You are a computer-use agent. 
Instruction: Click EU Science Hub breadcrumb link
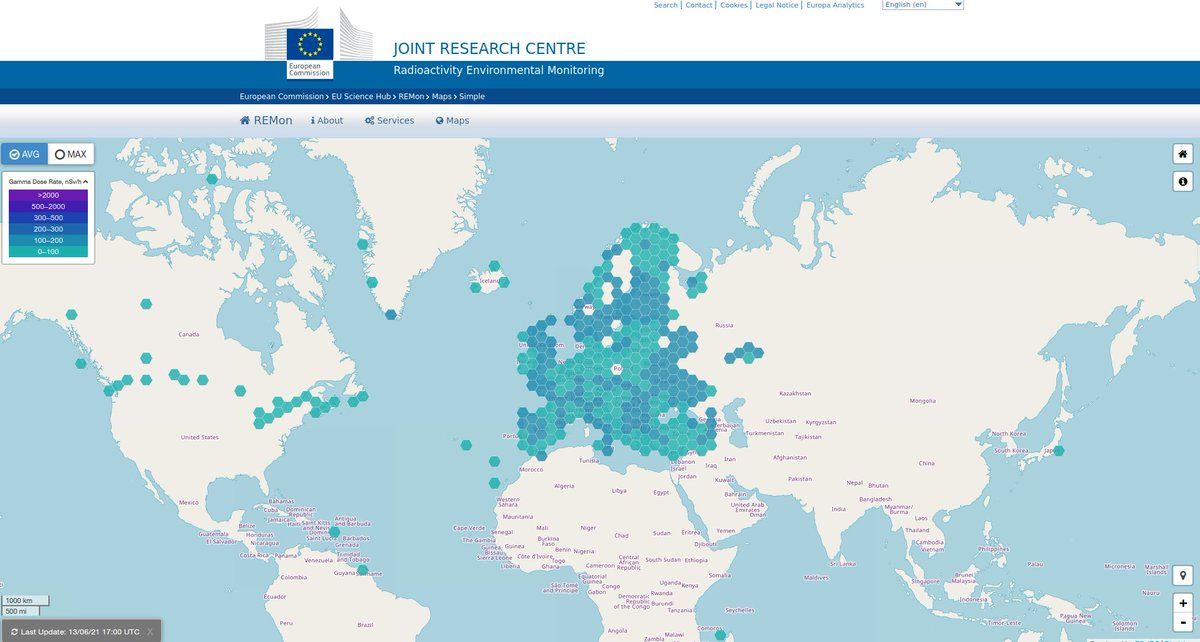point(362,96)
